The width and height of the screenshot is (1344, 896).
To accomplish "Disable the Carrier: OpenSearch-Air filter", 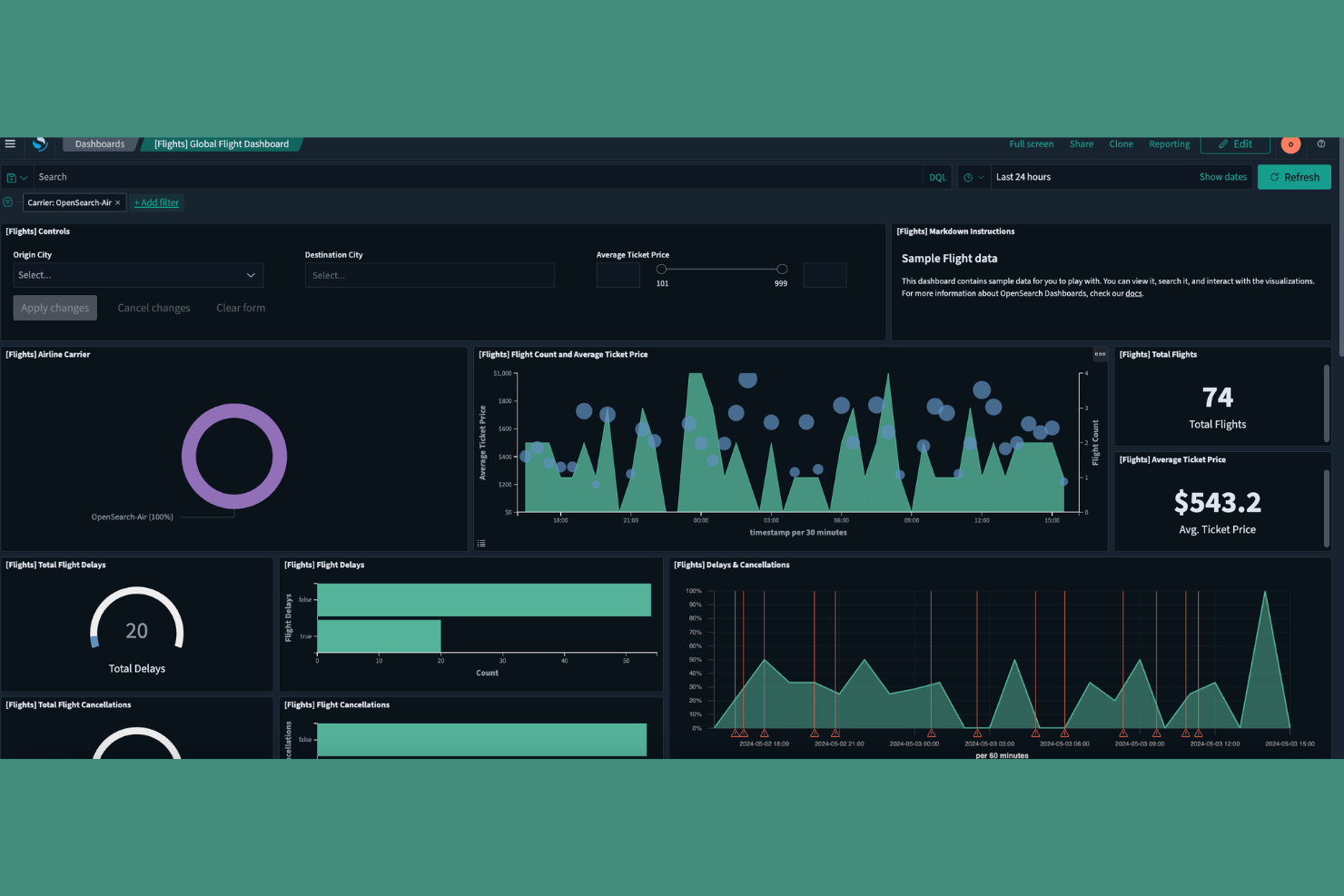I will (x=68, y=202).
